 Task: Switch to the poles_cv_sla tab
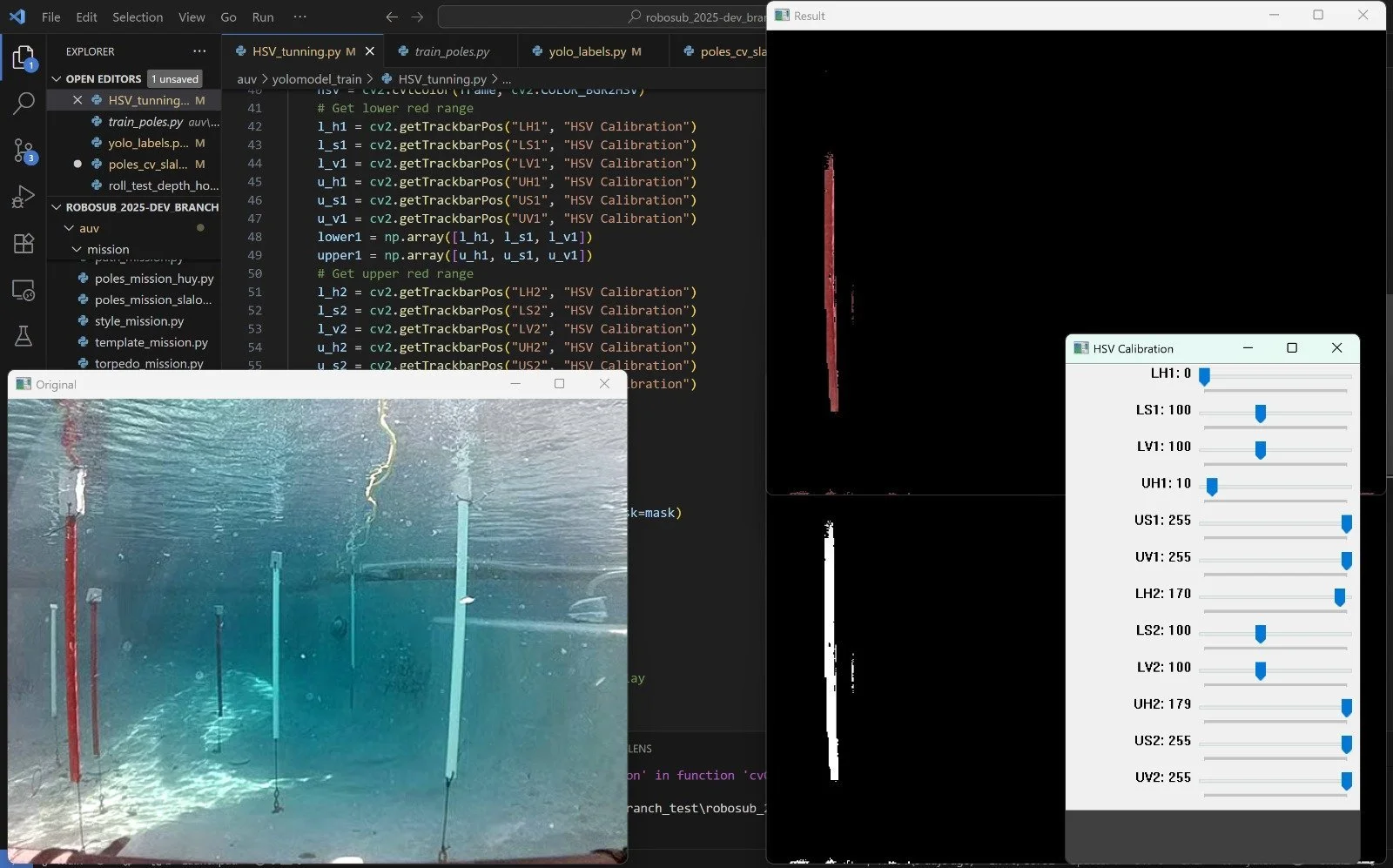(719, 51)
